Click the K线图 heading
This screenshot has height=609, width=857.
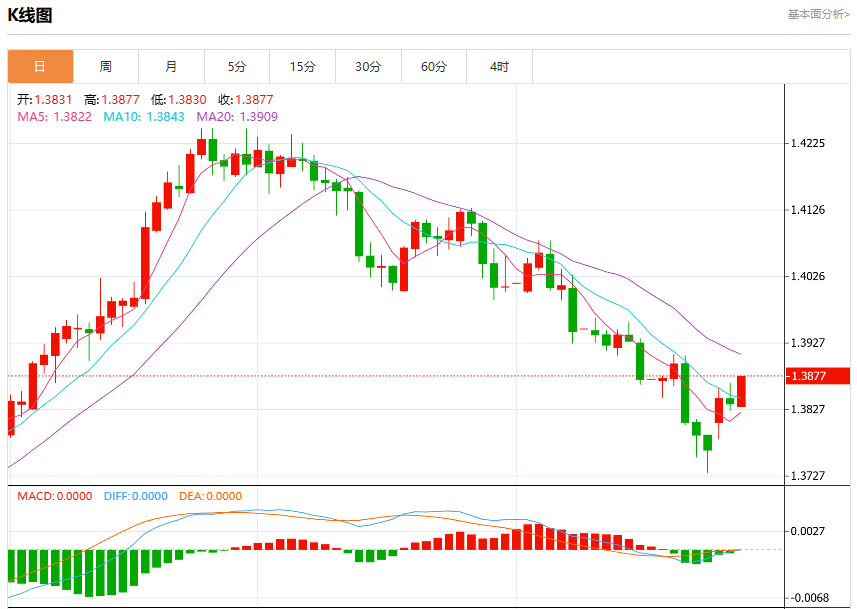[x=30, y=15]
